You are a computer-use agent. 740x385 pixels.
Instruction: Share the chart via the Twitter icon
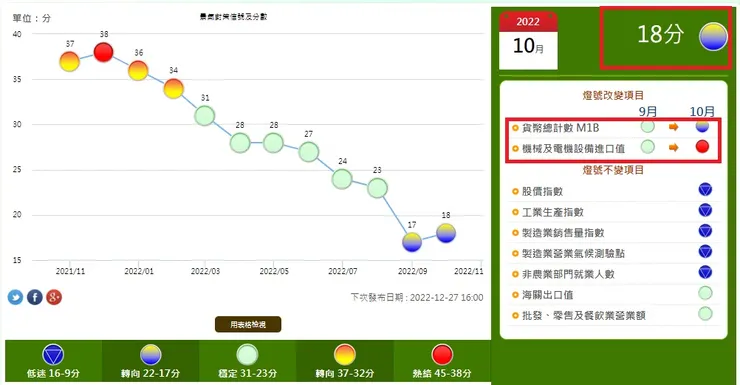tap(15, 297)
